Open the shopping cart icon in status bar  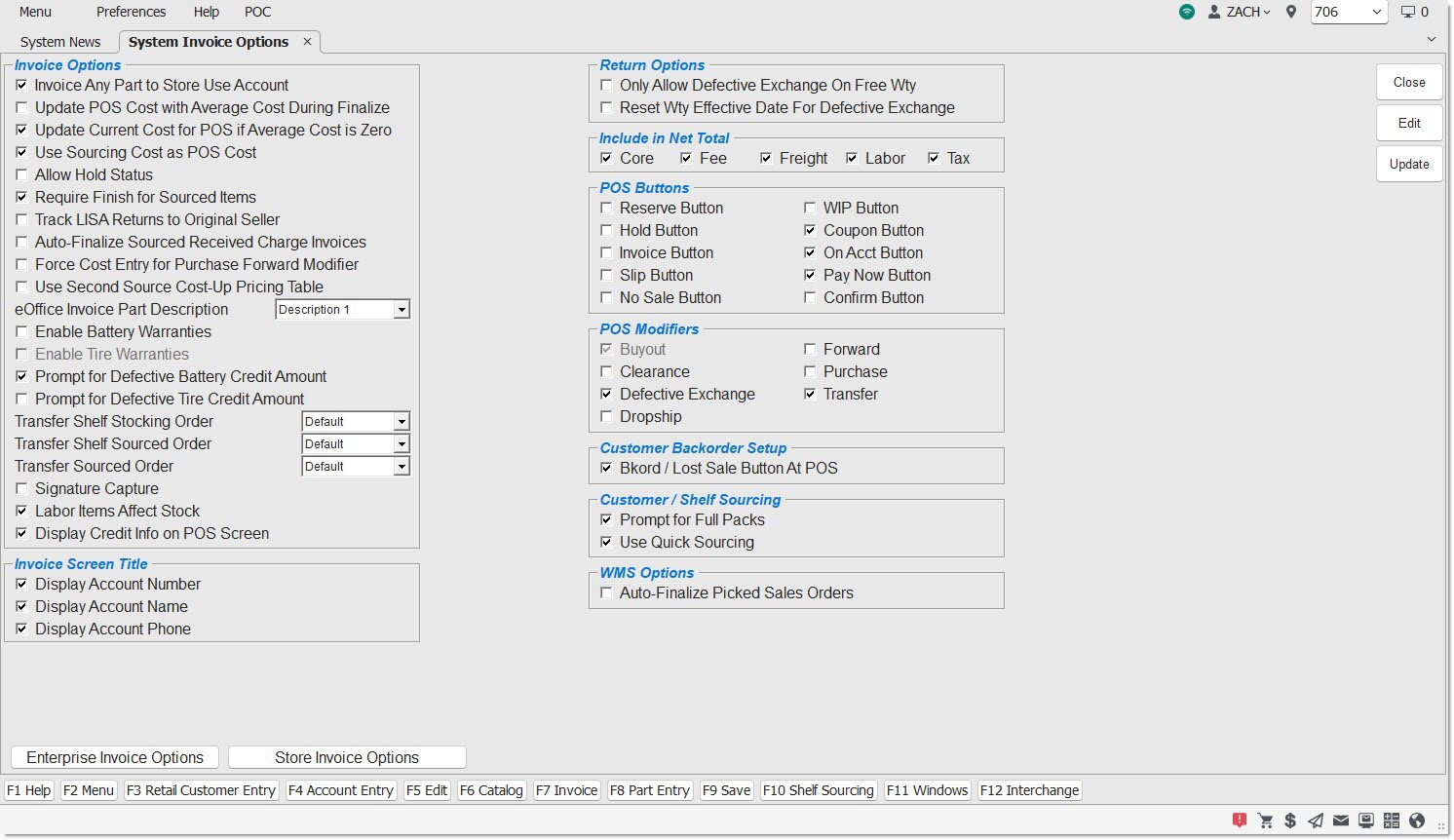(x=1265, y=821)
